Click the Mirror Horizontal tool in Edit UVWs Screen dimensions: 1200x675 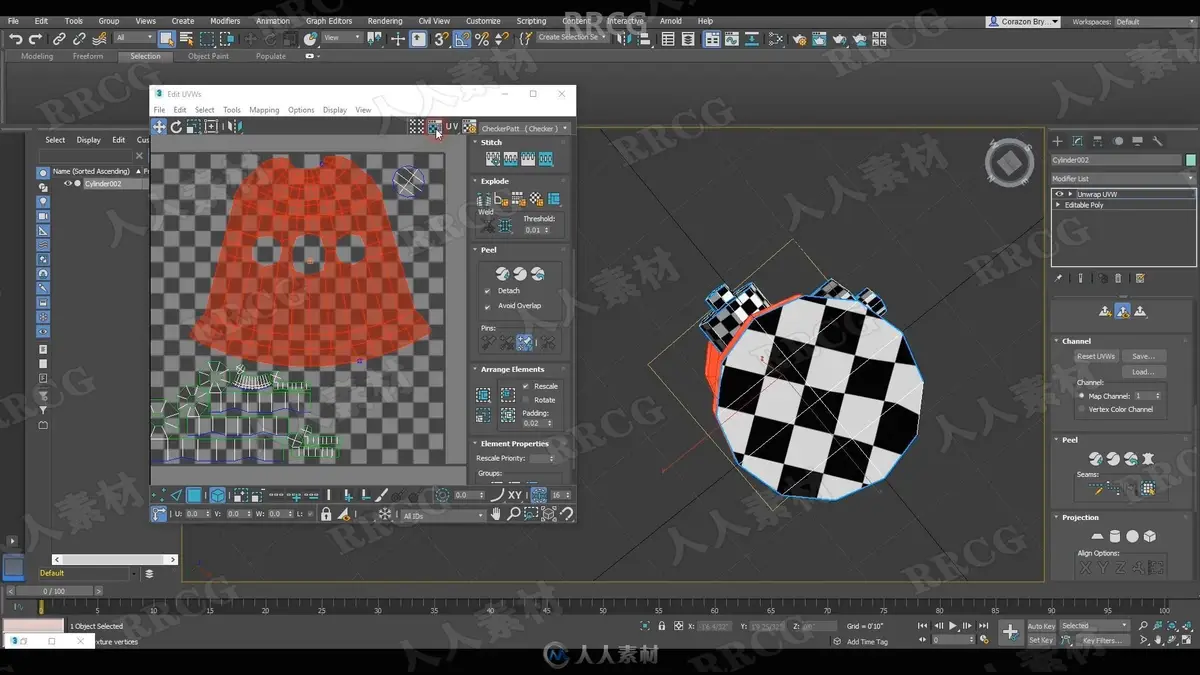pos(233,127)
